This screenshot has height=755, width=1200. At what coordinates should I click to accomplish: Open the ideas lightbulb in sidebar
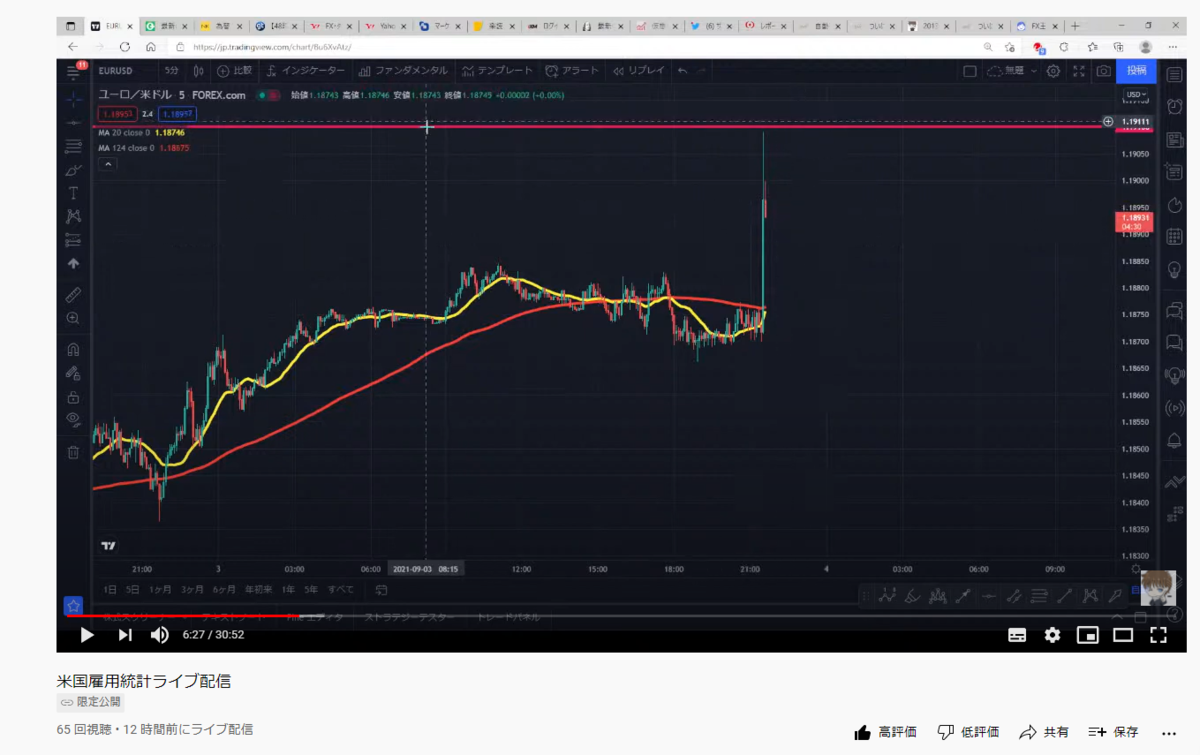click(1175, 270)
